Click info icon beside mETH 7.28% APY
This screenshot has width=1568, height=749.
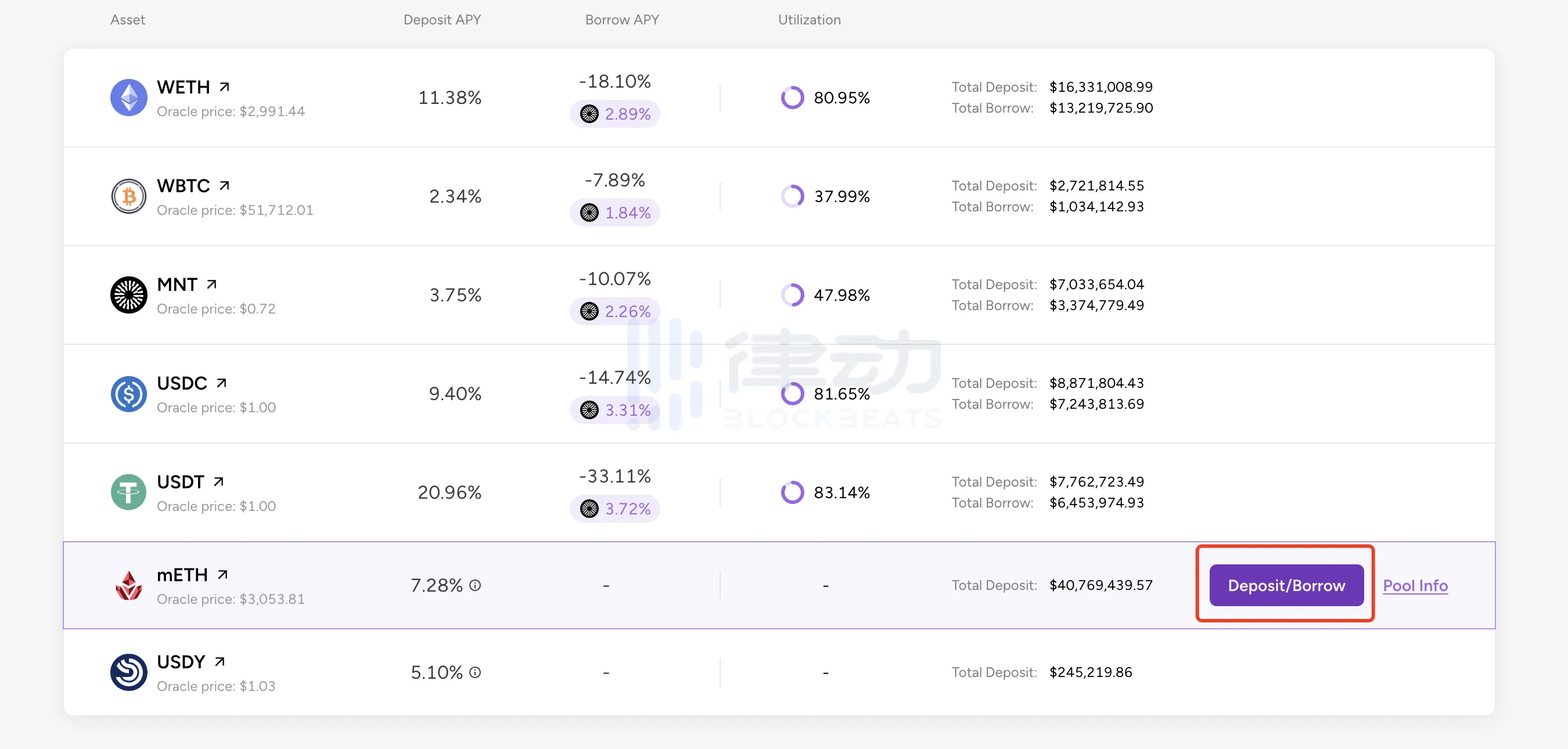476,585
